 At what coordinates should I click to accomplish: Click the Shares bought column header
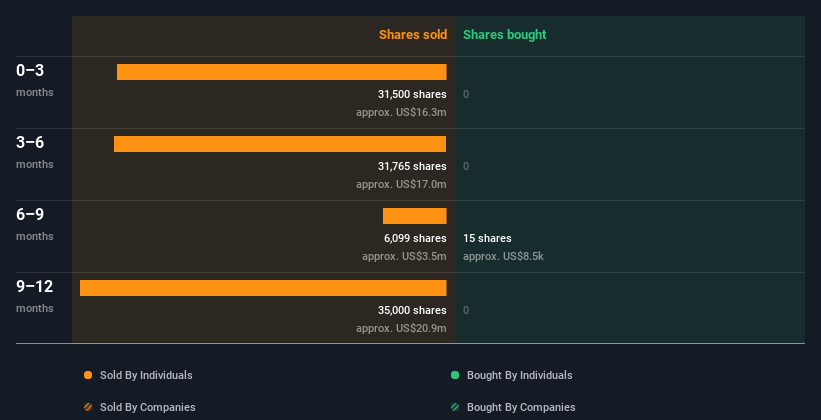(x=505, y=35)
